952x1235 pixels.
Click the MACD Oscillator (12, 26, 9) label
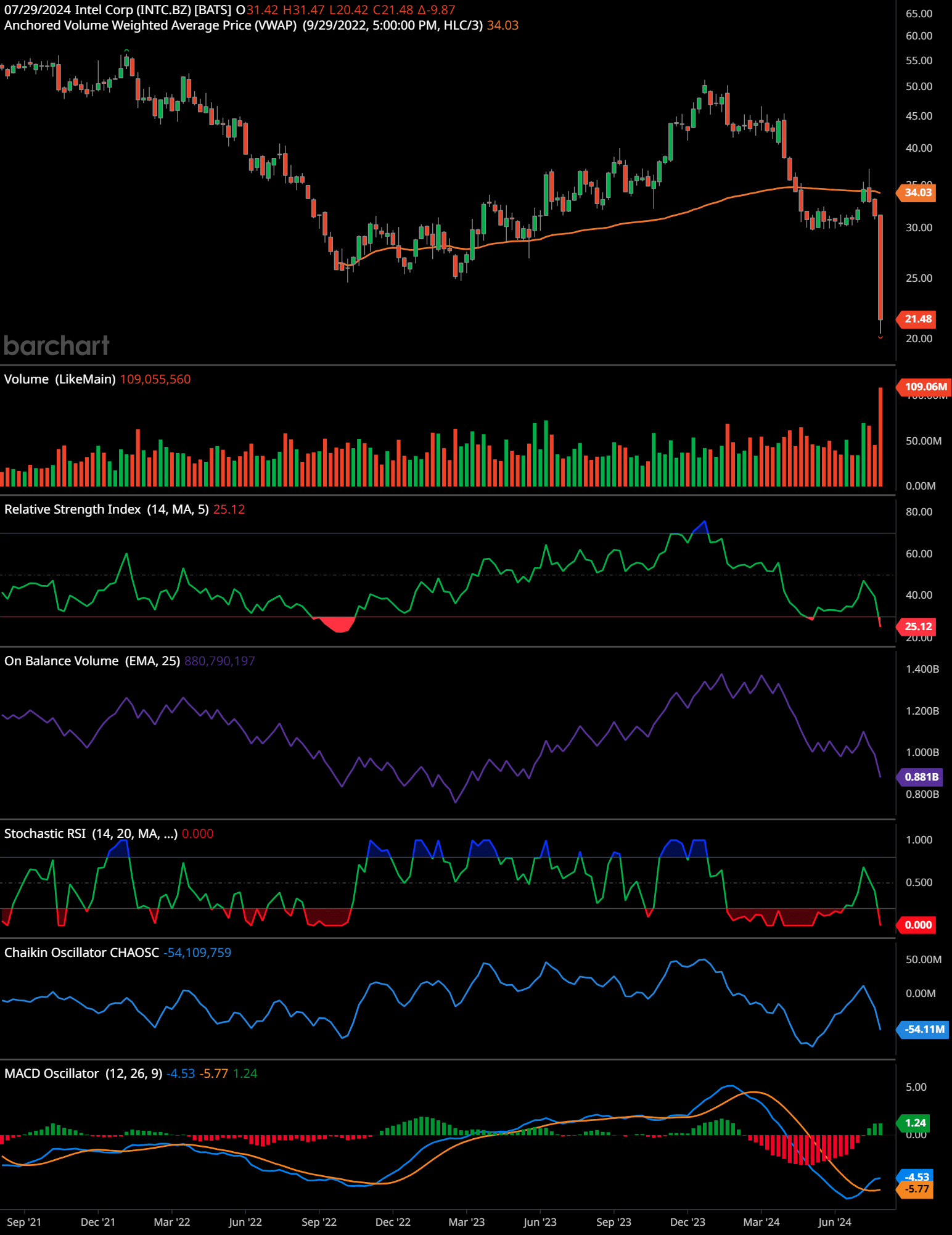point(83,1073)
